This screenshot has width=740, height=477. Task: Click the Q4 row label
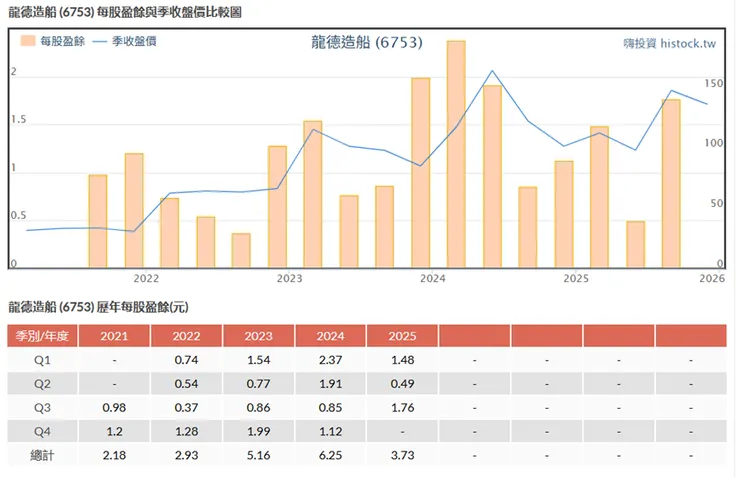point(42,431)
